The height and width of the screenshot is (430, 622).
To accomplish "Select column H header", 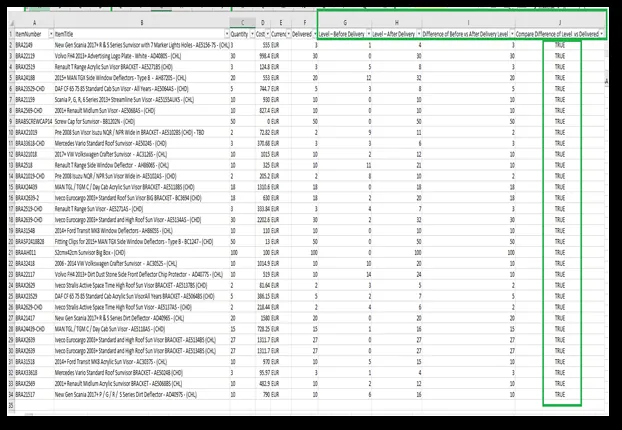I will [397, 23].
